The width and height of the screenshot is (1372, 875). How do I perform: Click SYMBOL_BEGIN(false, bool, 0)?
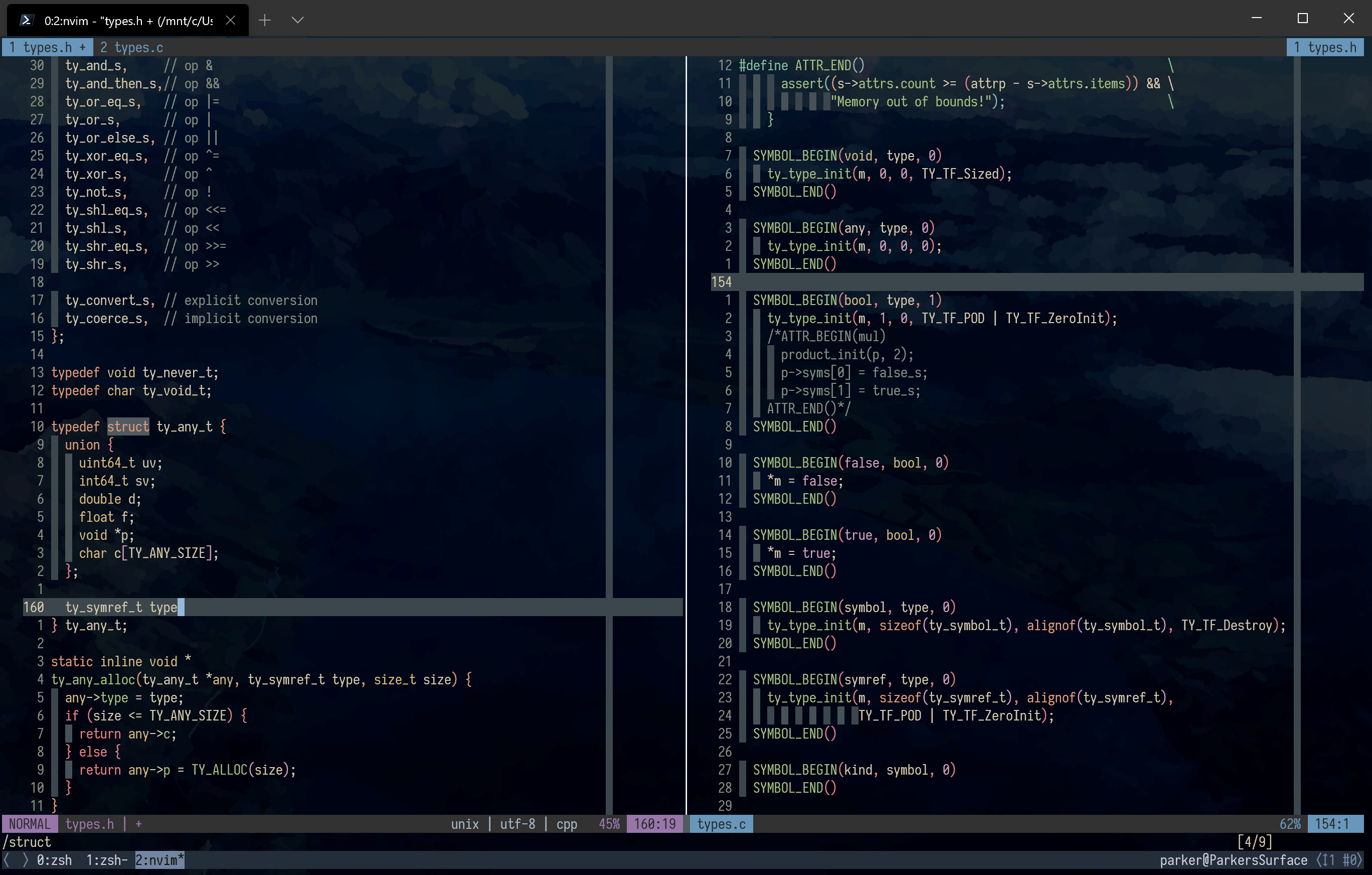pos(850,462)
